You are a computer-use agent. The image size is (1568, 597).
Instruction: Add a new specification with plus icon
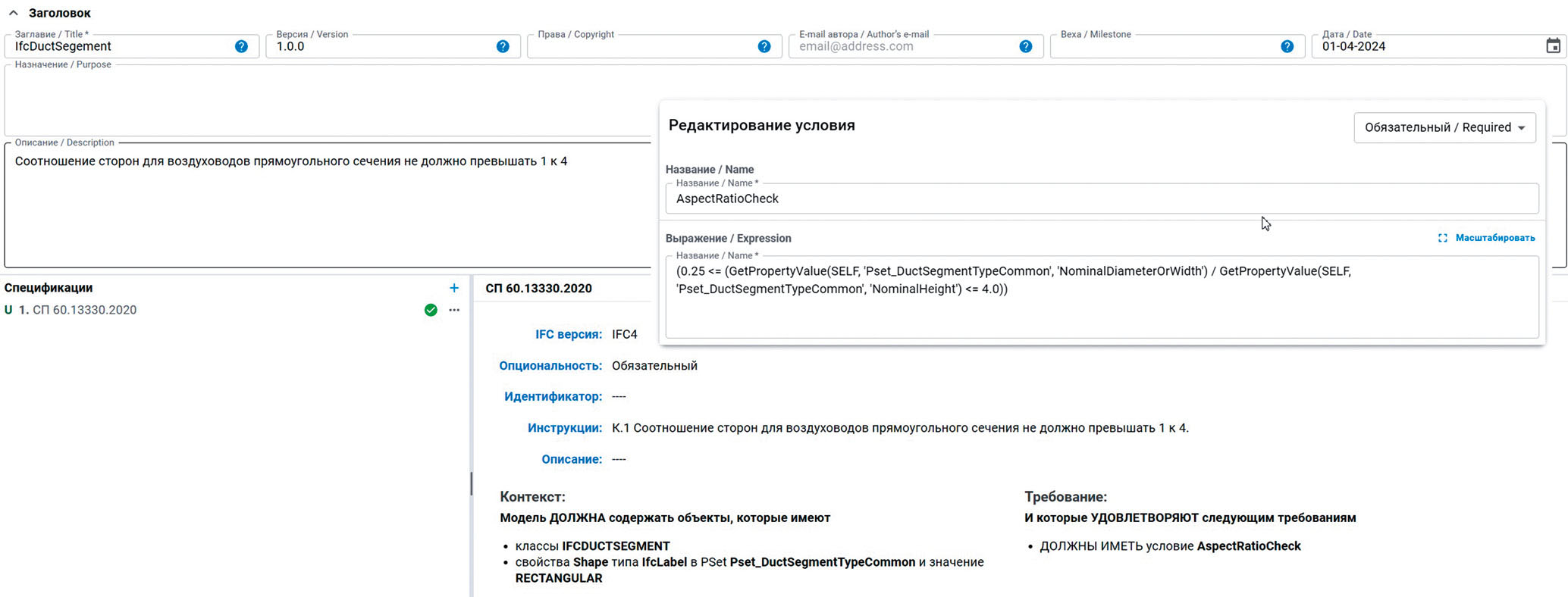tap(454, 288)
